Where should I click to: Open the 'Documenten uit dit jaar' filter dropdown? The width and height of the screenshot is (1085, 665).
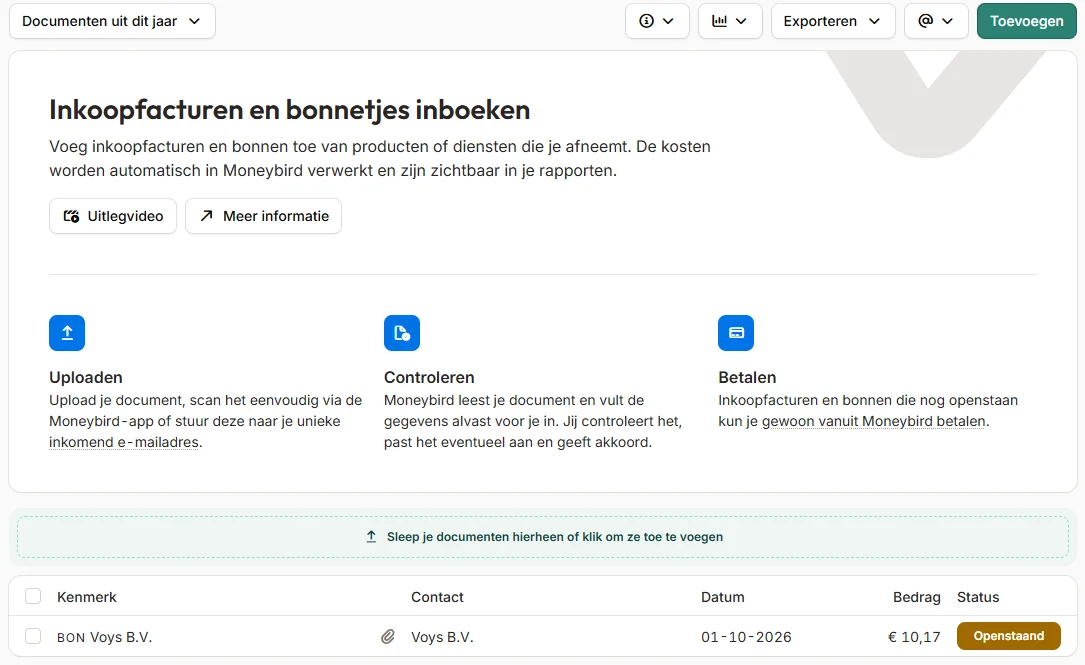click(x=112, y=21)
